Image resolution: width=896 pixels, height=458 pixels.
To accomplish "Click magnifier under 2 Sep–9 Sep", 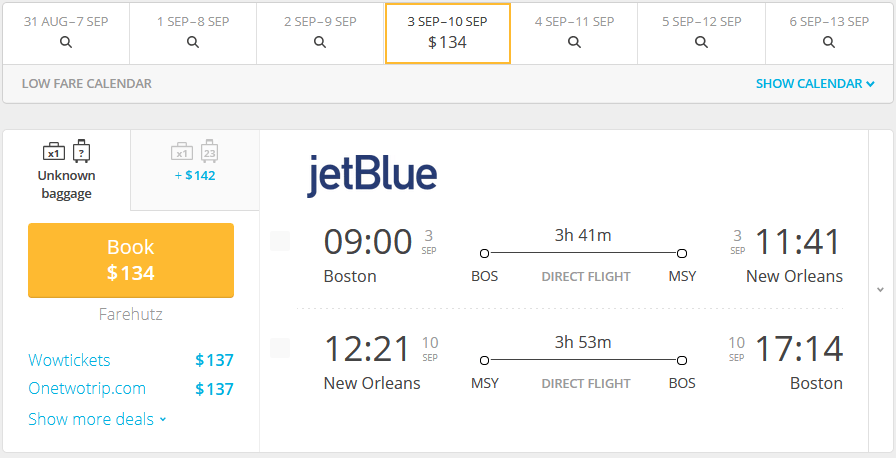I will point(320,42).
